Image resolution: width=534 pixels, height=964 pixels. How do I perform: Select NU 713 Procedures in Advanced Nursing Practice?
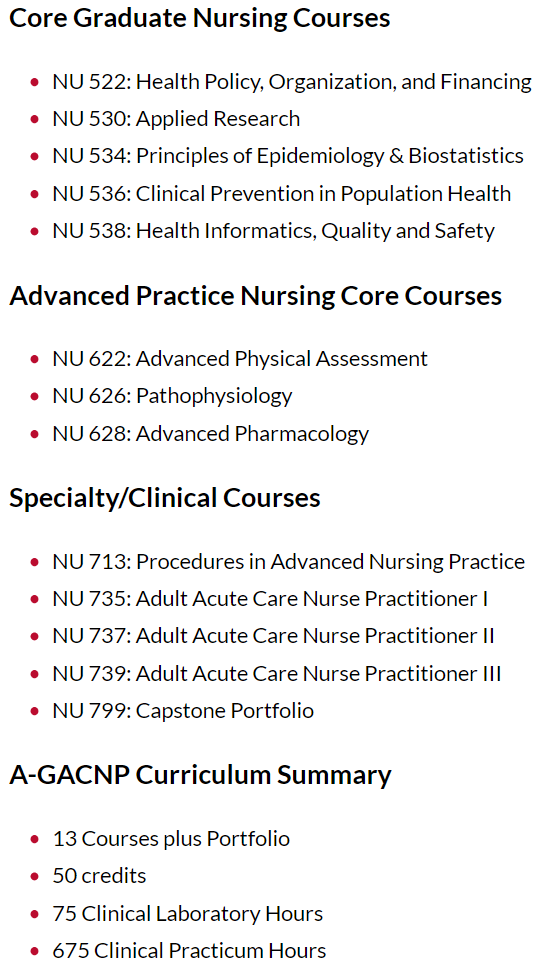coord(289,562)
